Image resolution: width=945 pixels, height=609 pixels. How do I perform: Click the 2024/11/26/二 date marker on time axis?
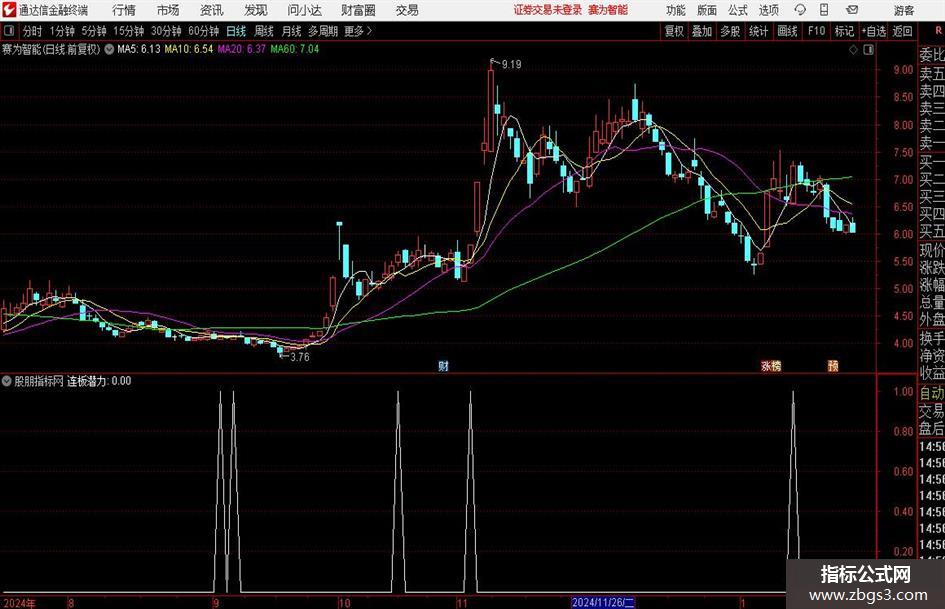tap(603, 602)
